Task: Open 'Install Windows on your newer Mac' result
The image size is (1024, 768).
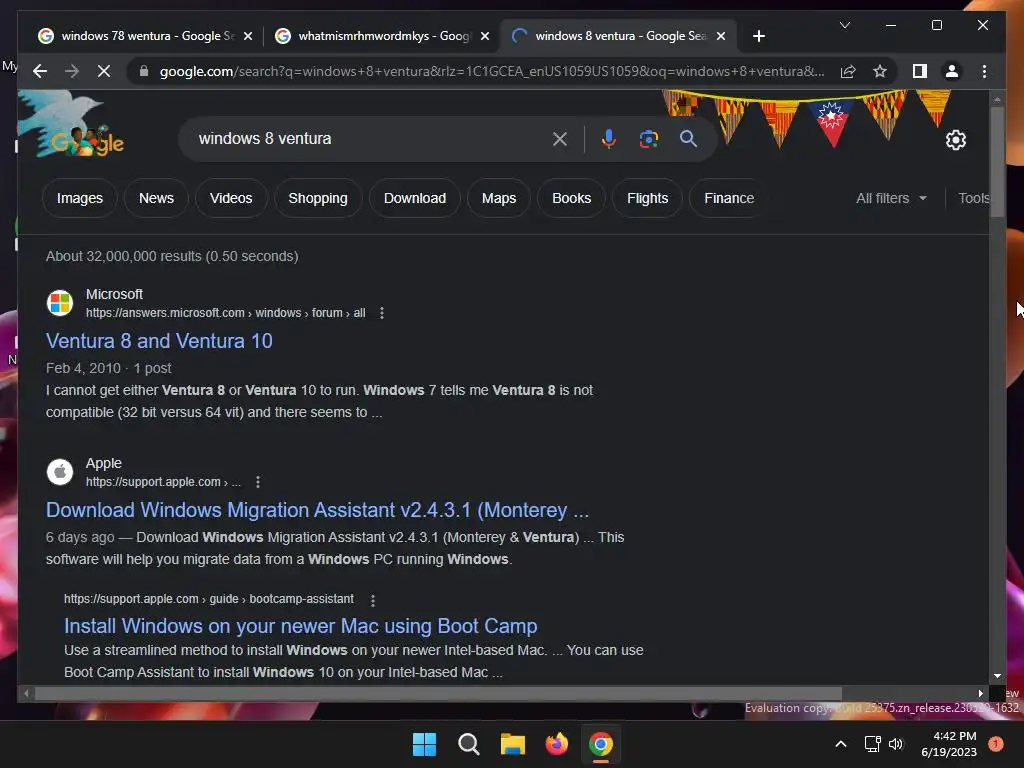Action: click(x=300, y=626)
